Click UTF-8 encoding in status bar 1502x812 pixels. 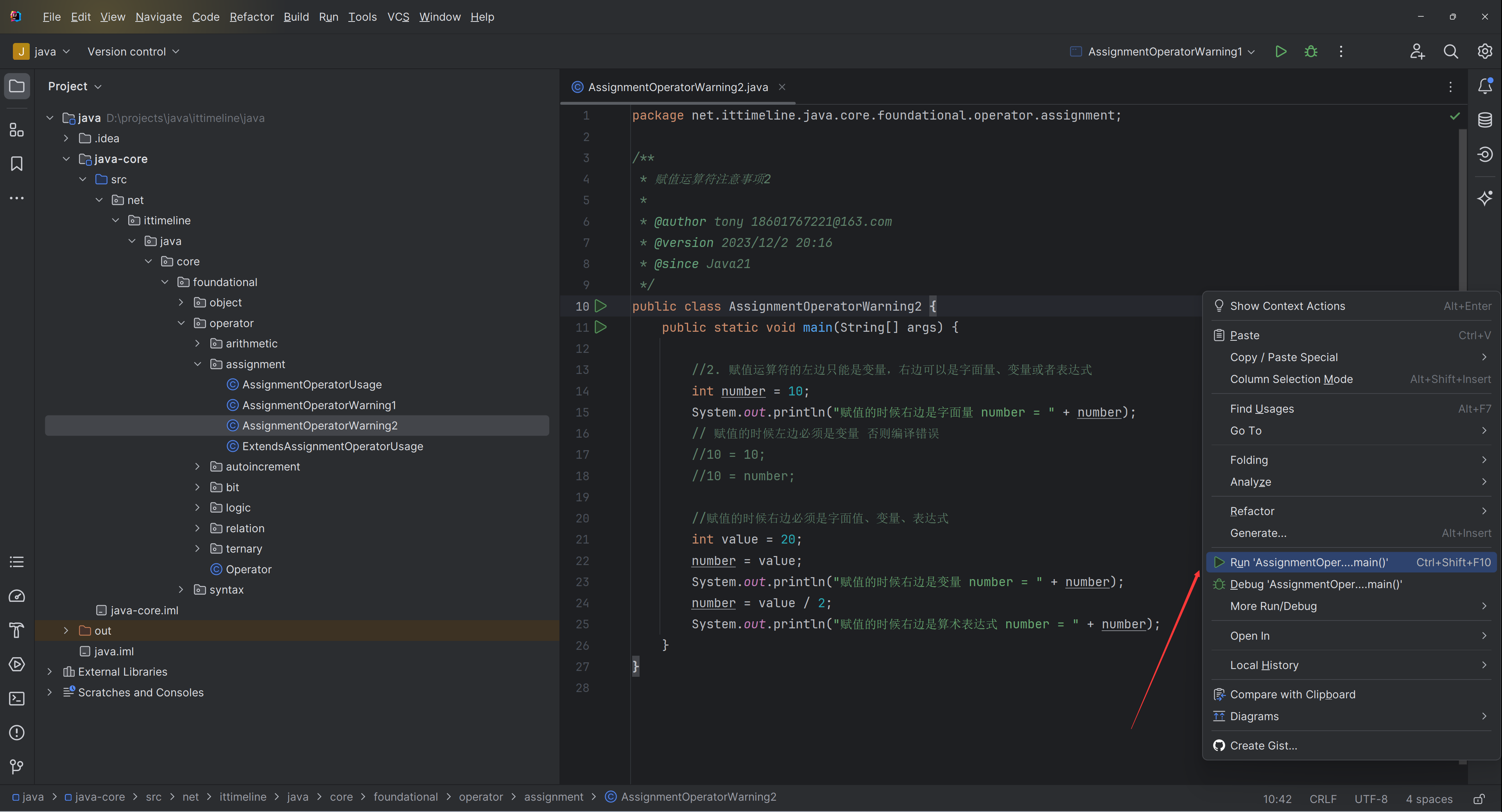pos(1371,799)
